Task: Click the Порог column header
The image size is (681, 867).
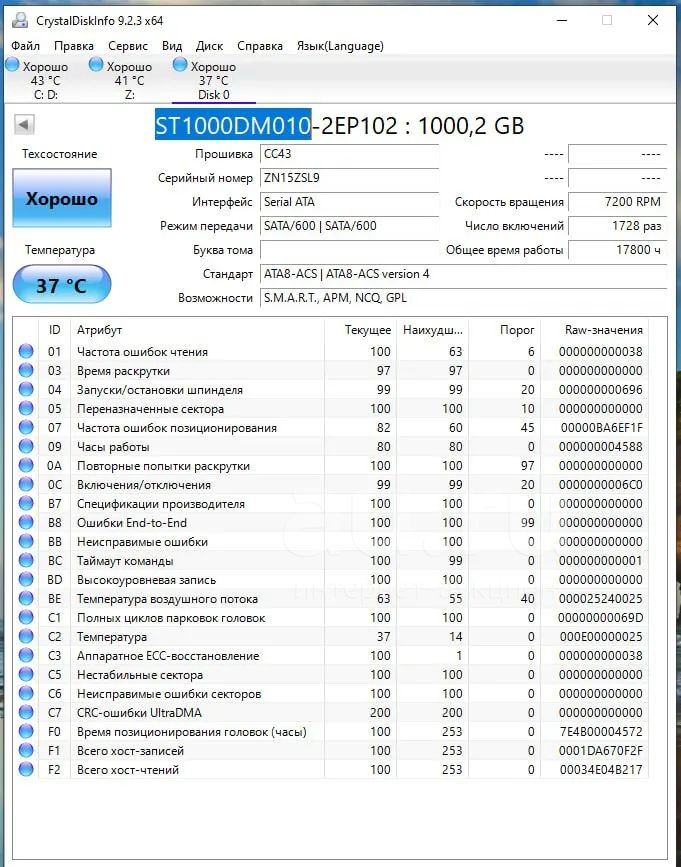Action: pos(505,330)
